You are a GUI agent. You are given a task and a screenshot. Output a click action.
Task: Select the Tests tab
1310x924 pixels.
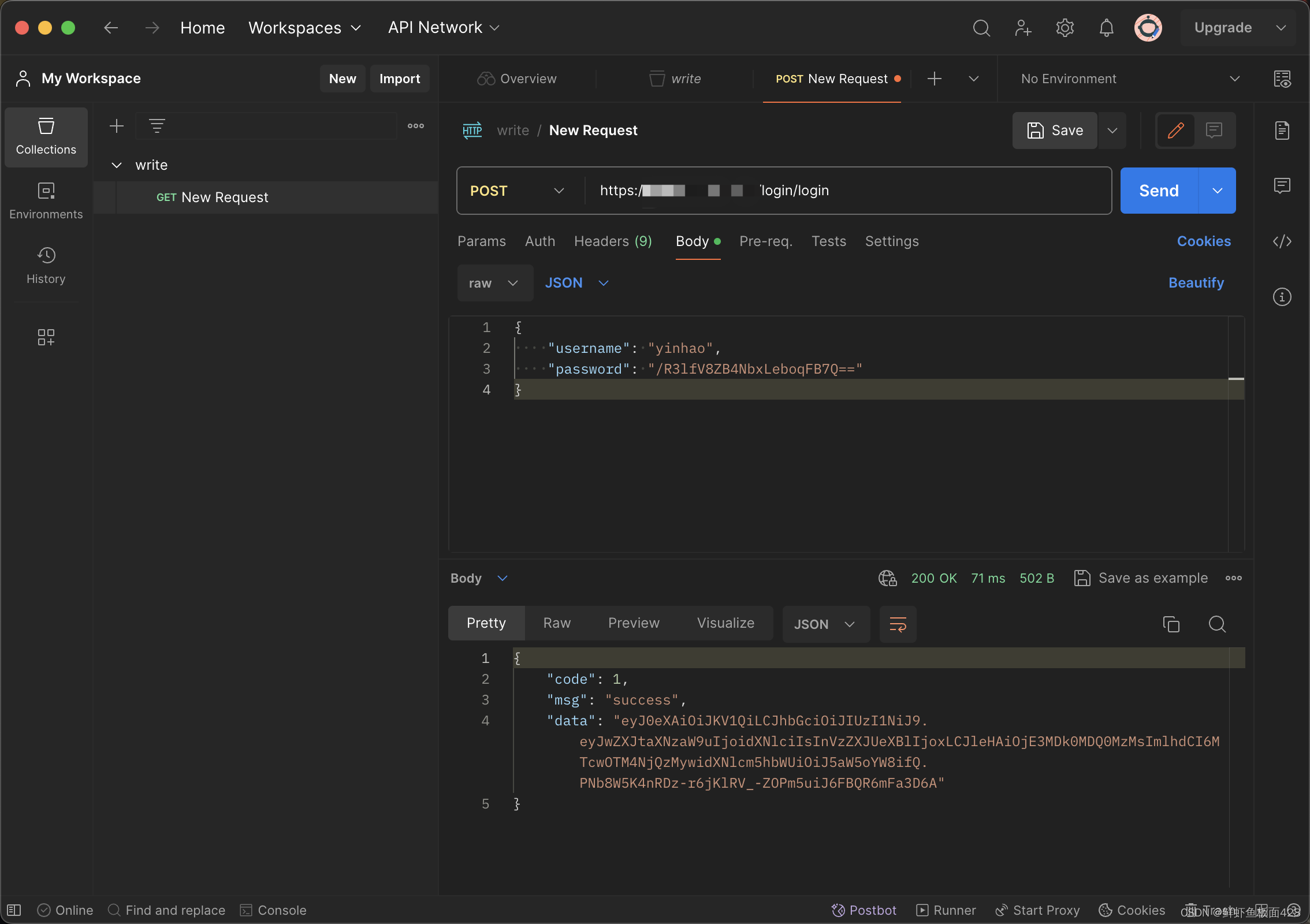point(829,241)
